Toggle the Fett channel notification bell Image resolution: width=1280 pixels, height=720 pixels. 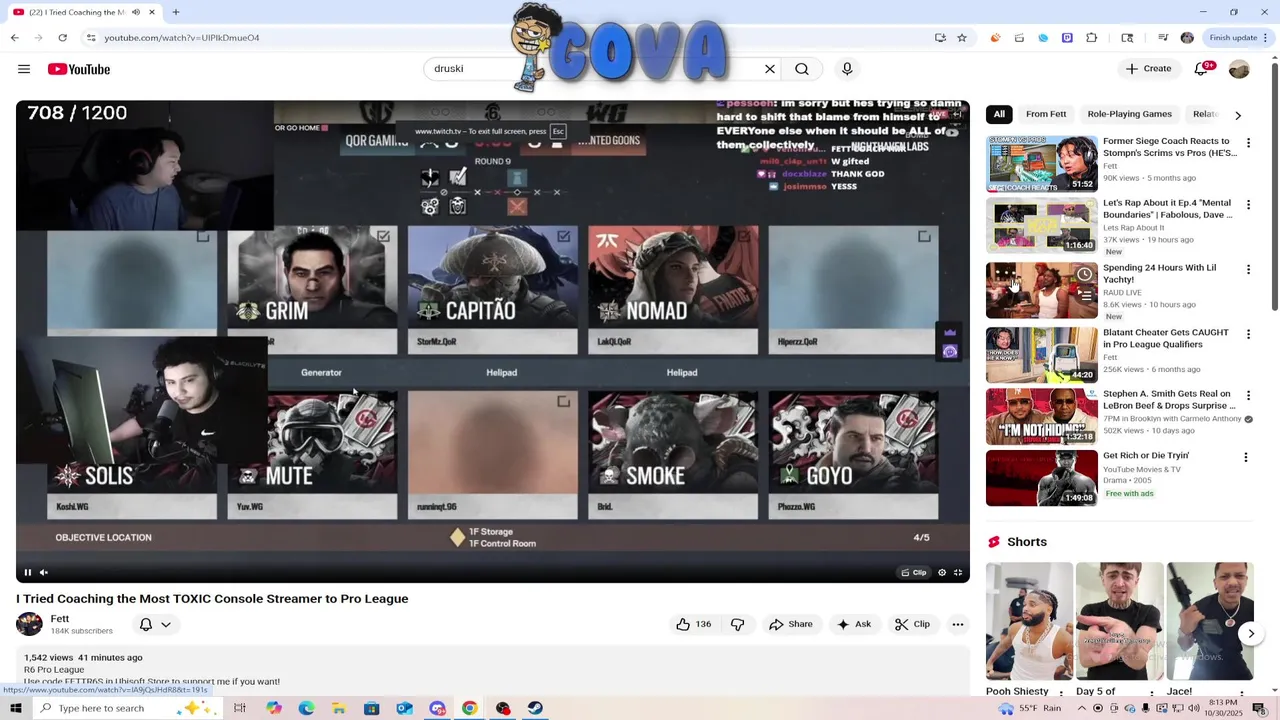(146, 624)
